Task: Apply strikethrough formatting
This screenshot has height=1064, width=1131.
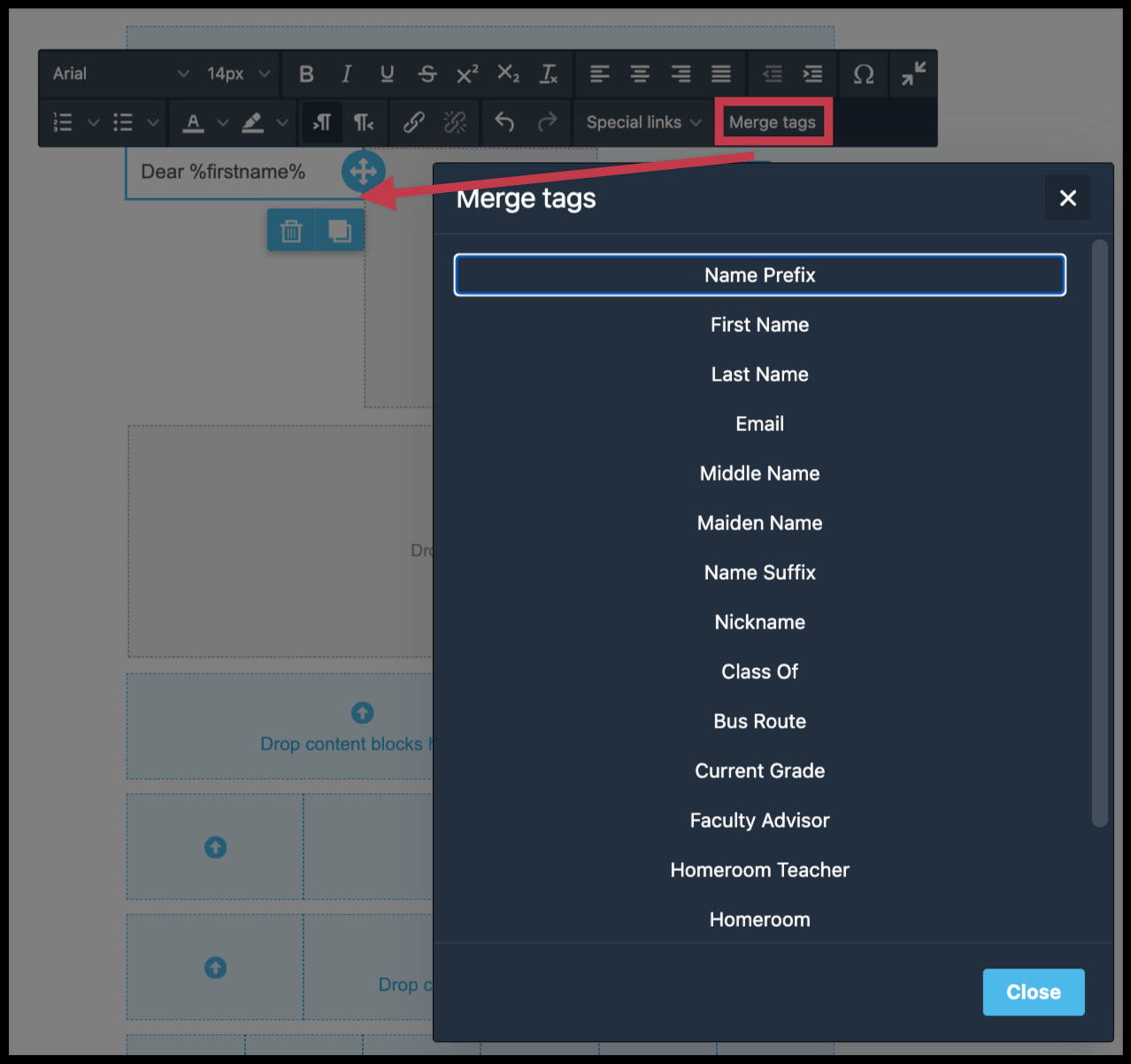Action: [427, 73]
